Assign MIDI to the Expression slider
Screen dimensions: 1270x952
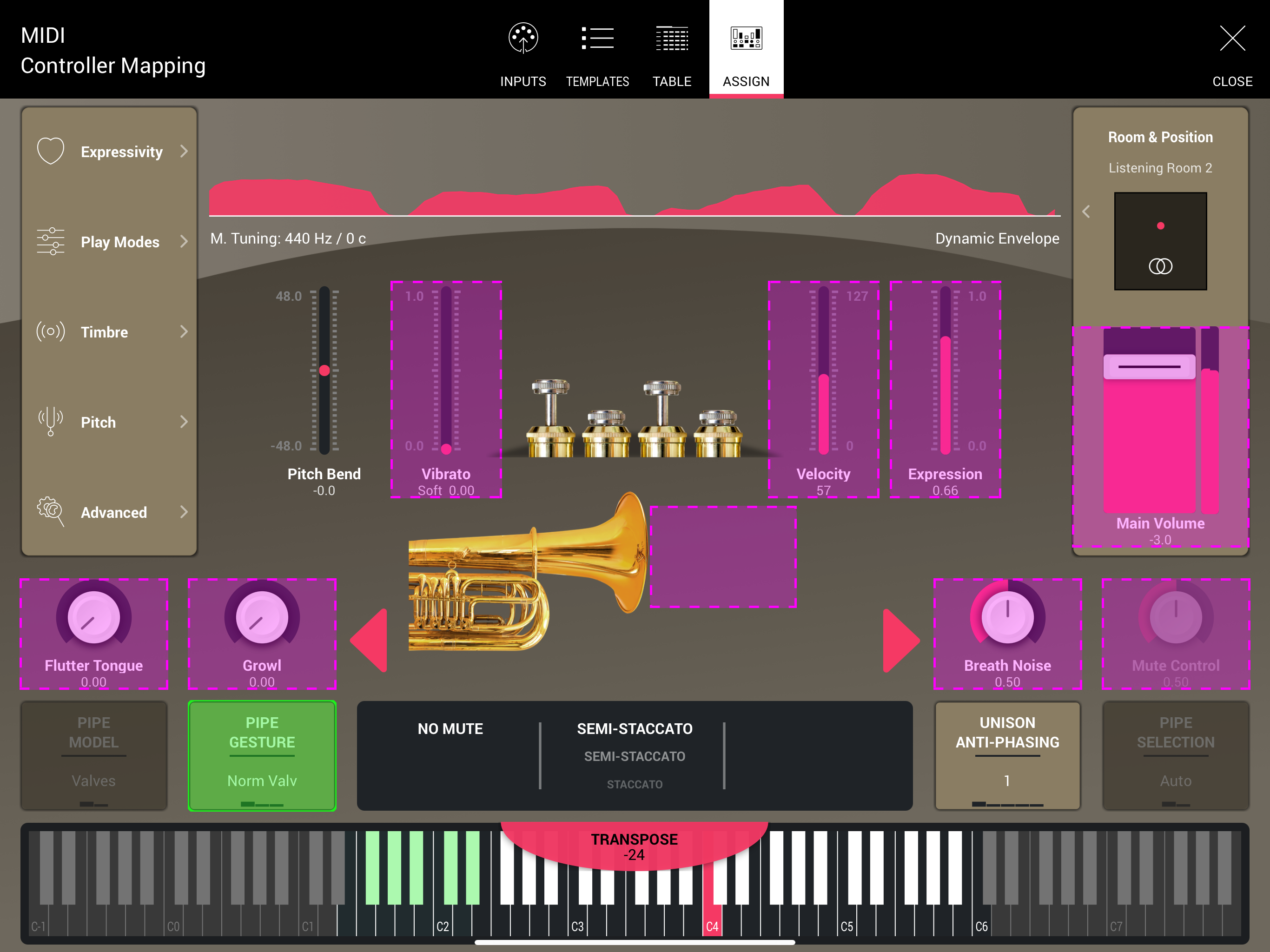tap(945, 389)
